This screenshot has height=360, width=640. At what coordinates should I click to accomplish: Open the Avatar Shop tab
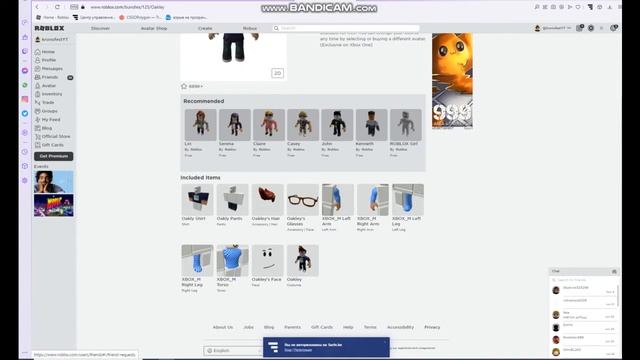pos(154,28)
